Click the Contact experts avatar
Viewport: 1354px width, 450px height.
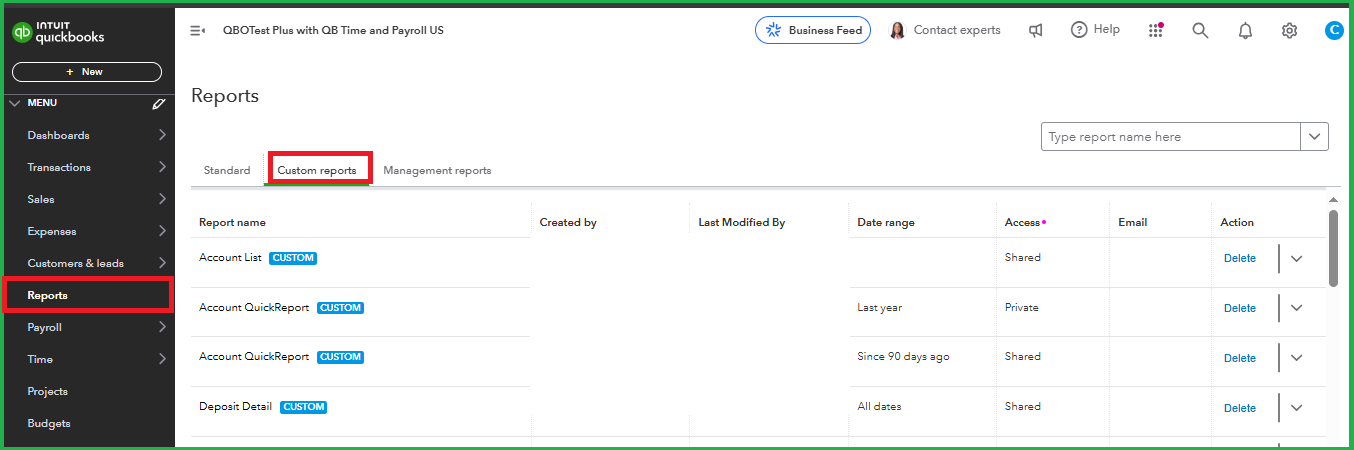click(x=897, y=30)
